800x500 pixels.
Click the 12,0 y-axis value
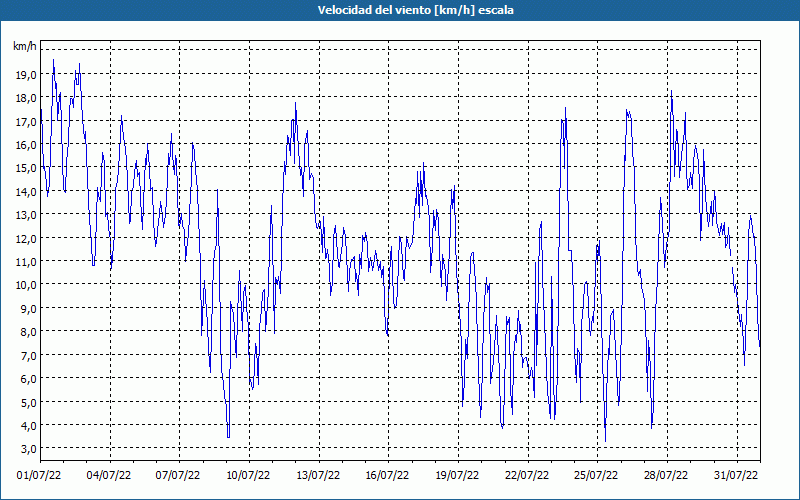[x=26, y=239]
